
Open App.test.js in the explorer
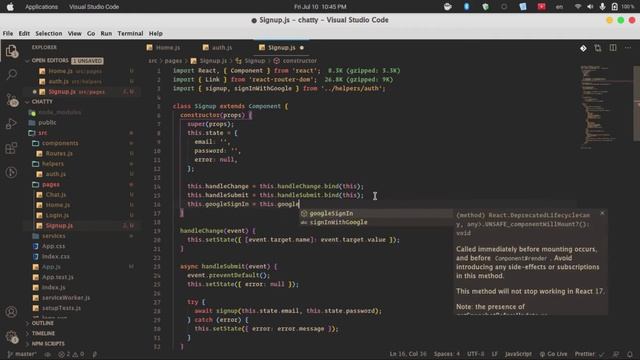(x=58, y=277)
